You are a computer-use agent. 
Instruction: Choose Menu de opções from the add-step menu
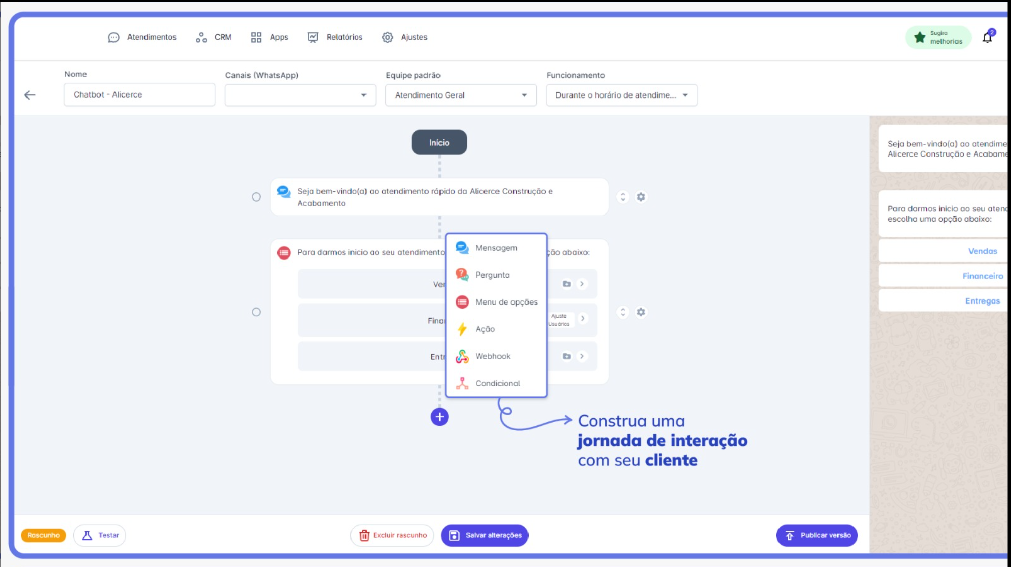[496, 302]
